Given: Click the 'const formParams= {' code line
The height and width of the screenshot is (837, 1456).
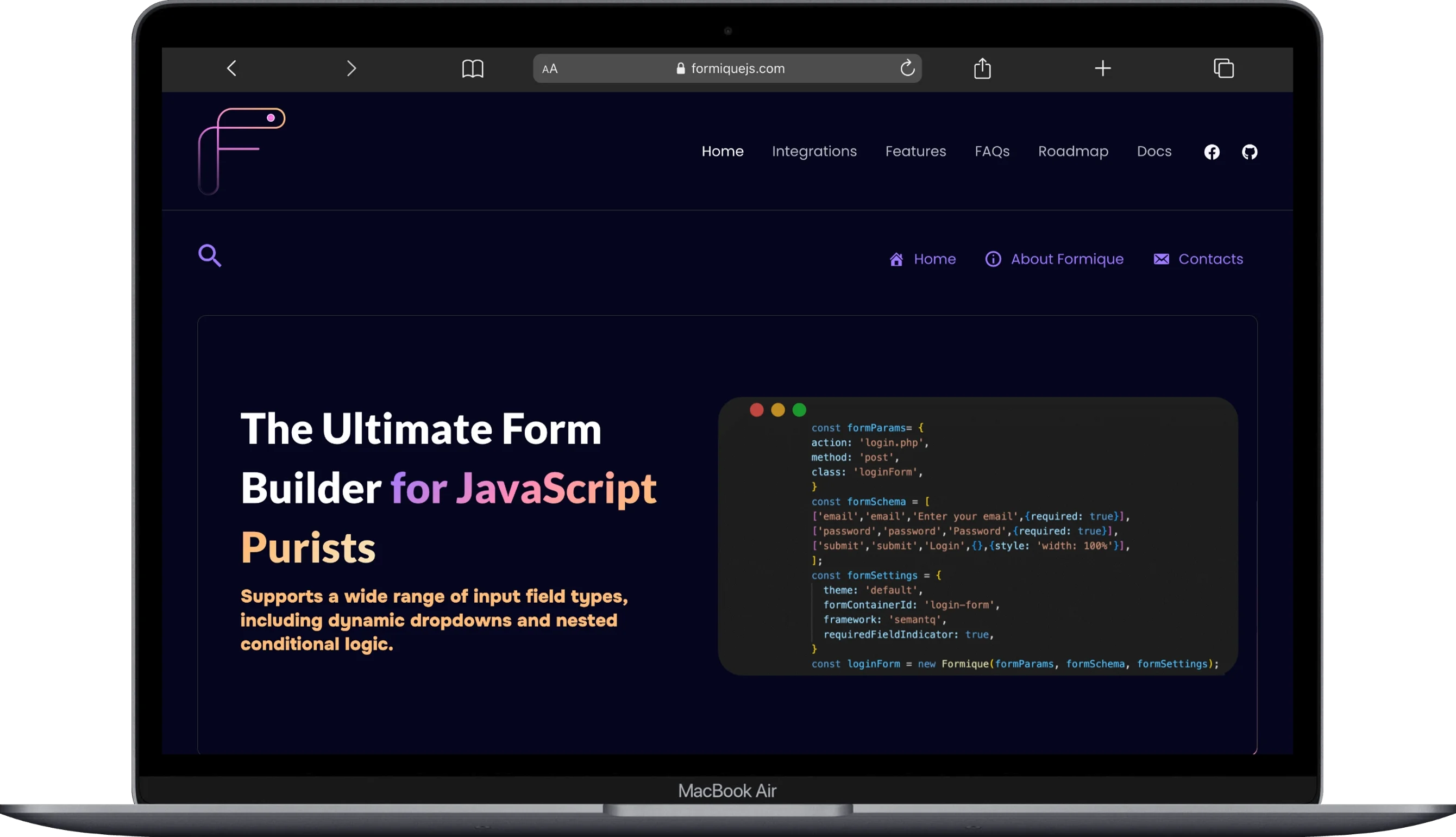Looking at the screenshot, I should click(867, 428).
